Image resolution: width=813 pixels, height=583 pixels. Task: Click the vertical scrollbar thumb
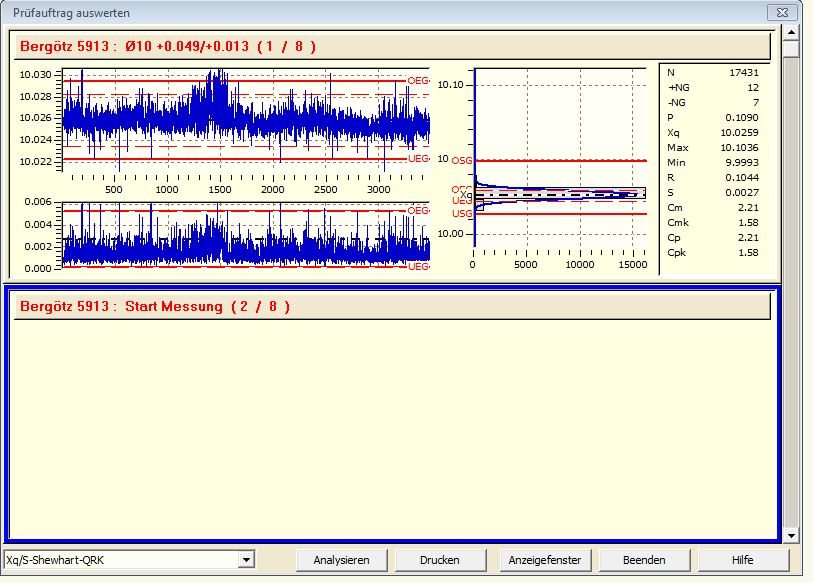[791, 50]
